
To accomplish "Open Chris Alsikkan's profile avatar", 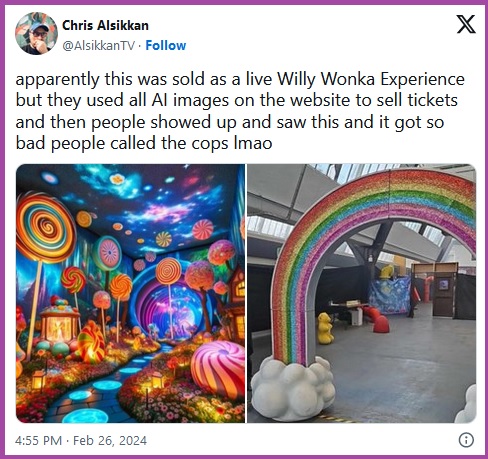I will [36, 33].
